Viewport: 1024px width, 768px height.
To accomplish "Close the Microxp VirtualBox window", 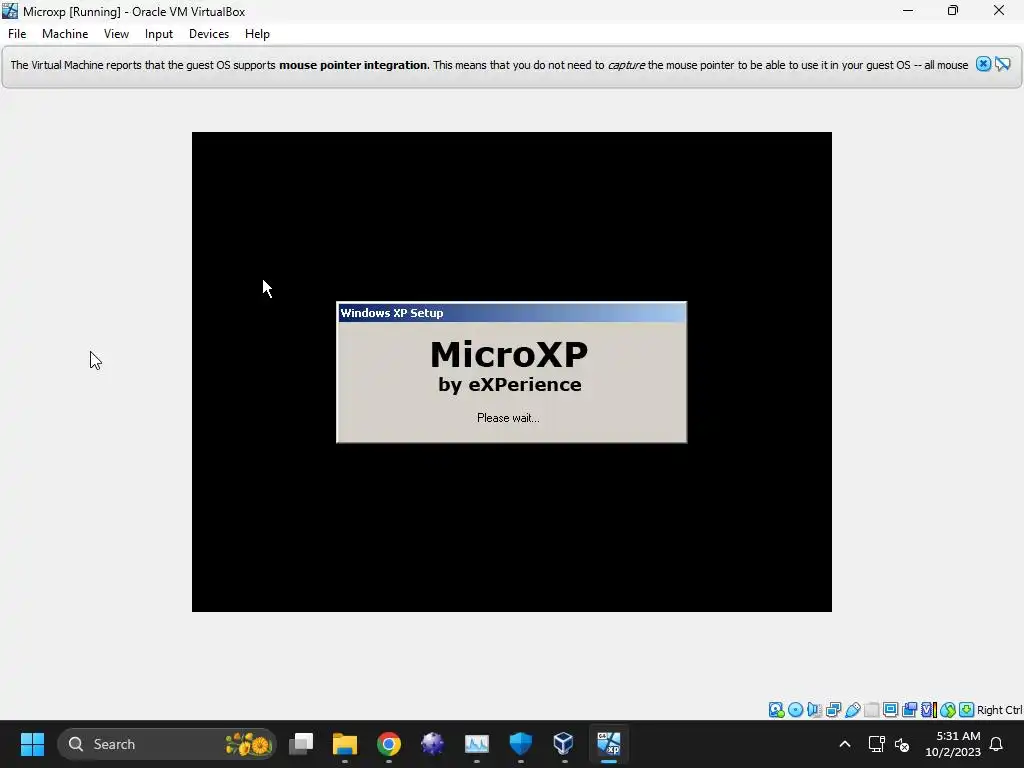I will [x=999, y=11].
